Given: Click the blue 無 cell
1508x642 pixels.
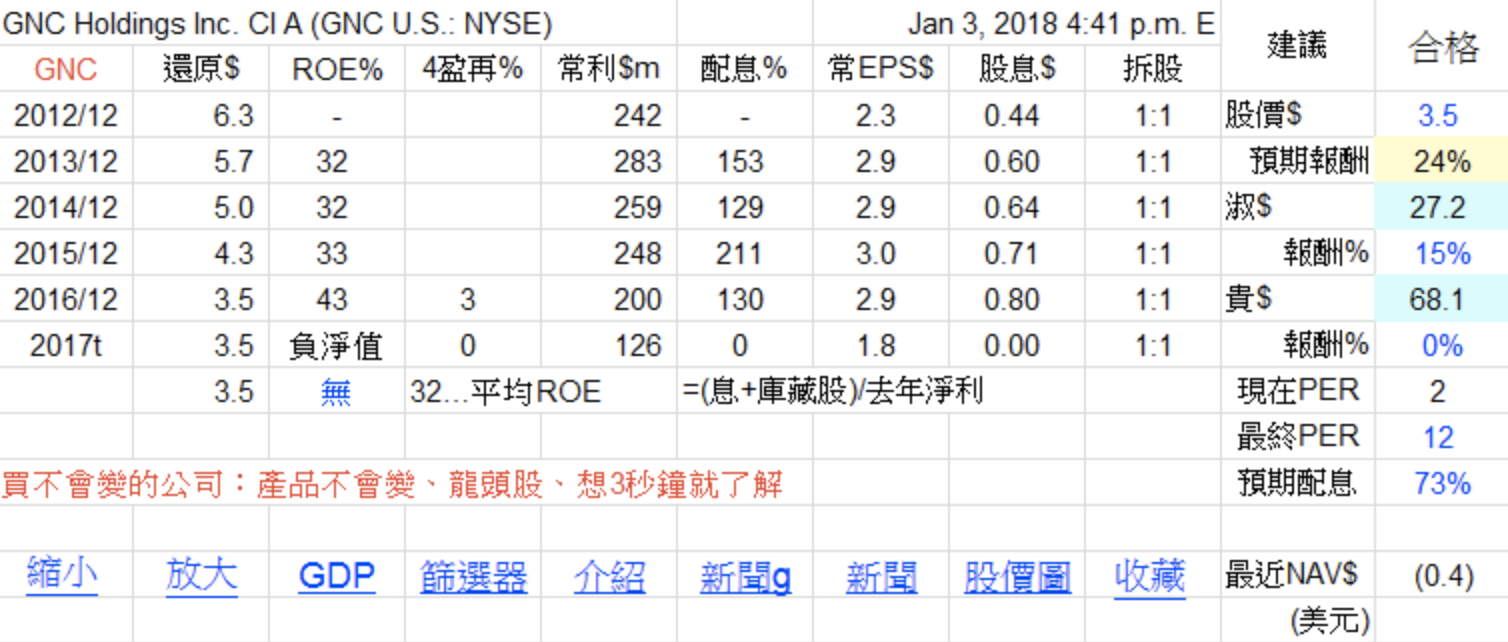Looking at the screenshot, I should 337,391.
